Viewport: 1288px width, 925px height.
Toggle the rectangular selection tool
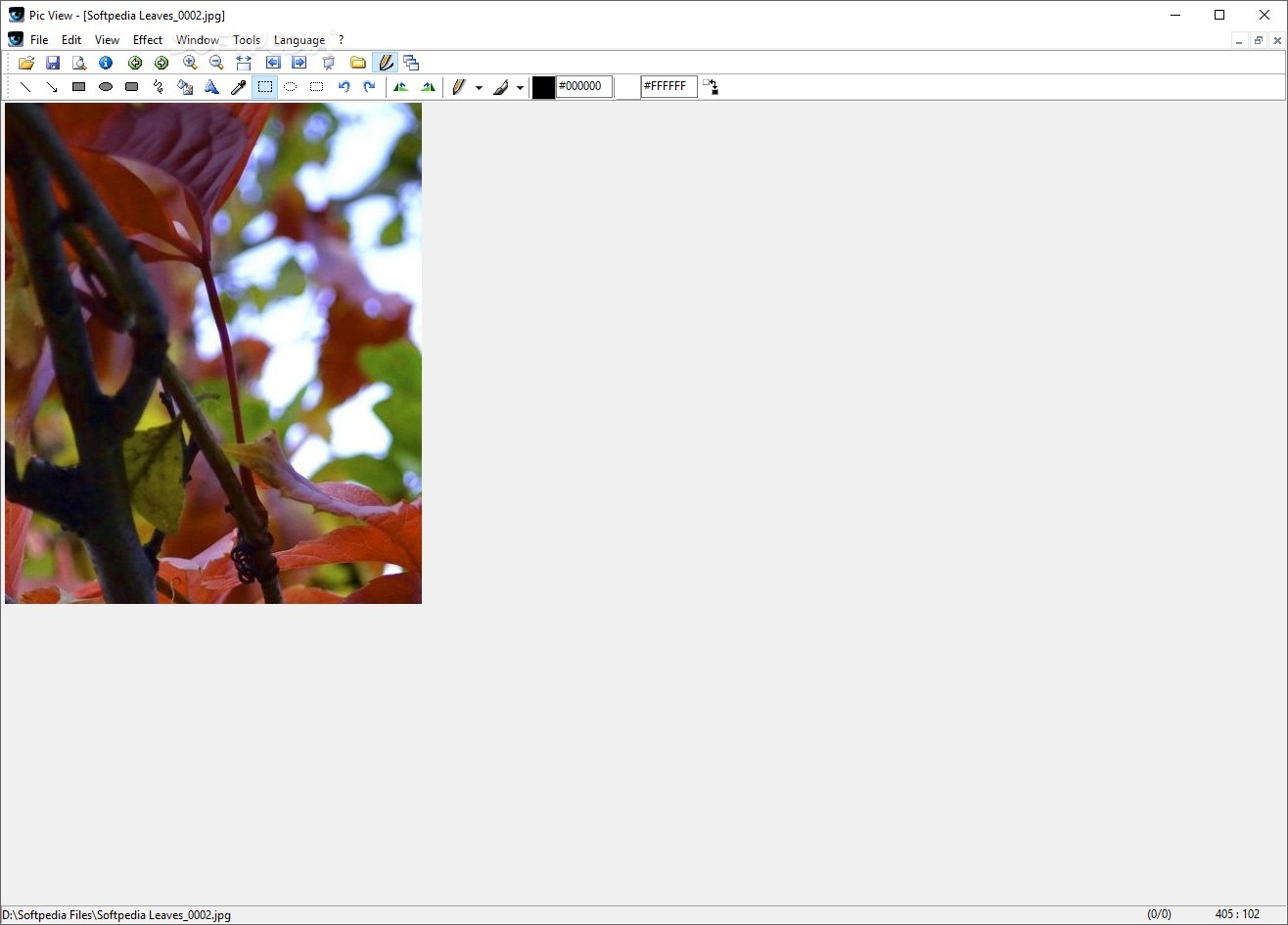pyautogui.click(x=264, y=87)
